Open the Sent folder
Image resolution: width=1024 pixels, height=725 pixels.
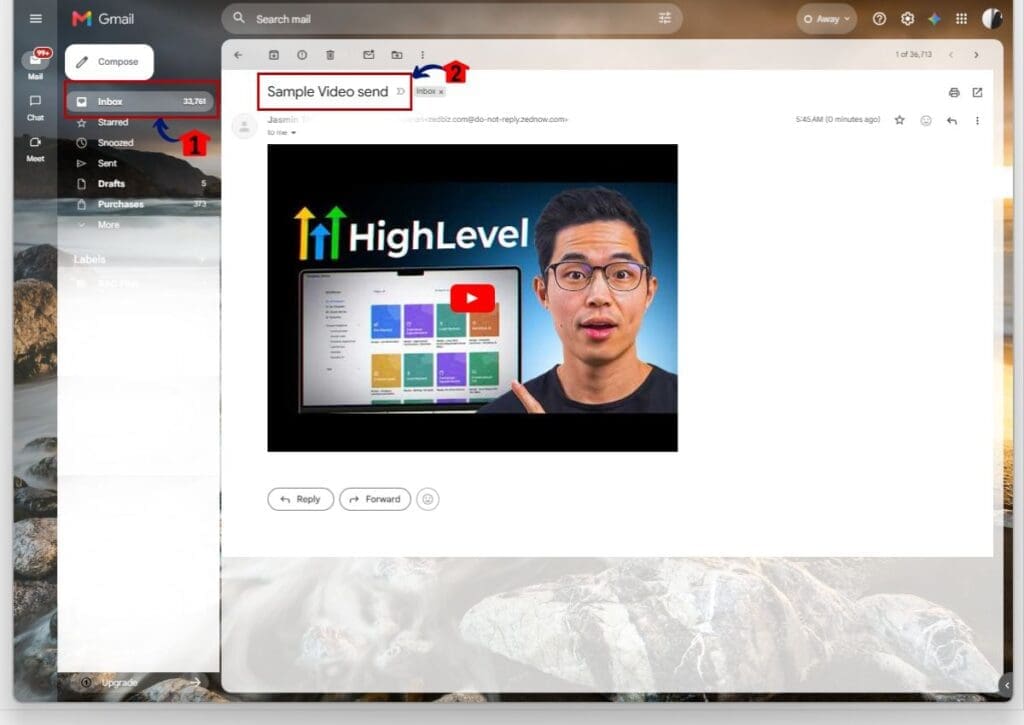(107, 163)
